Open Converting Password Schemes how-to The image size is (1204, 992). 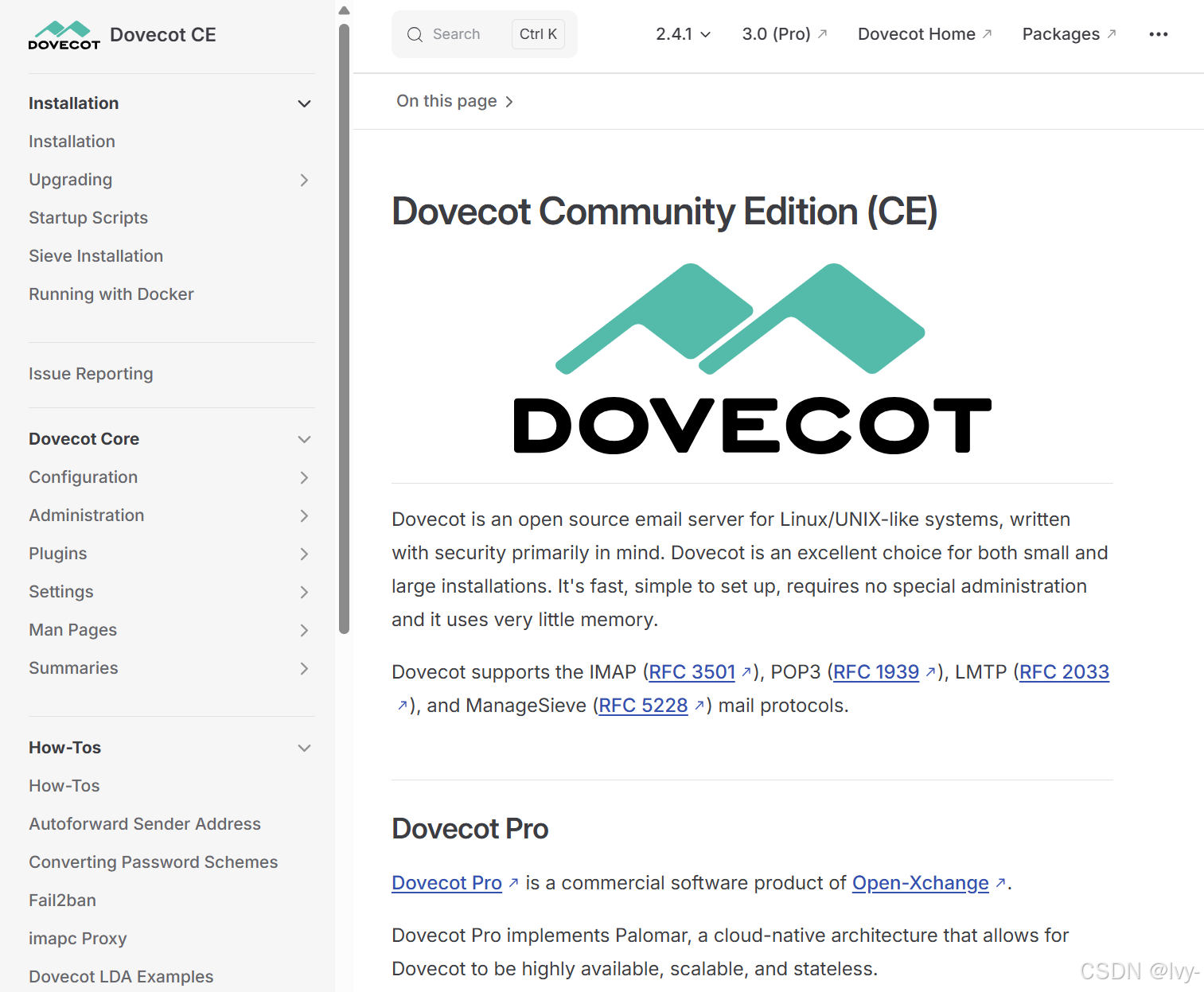coord(154,862)
